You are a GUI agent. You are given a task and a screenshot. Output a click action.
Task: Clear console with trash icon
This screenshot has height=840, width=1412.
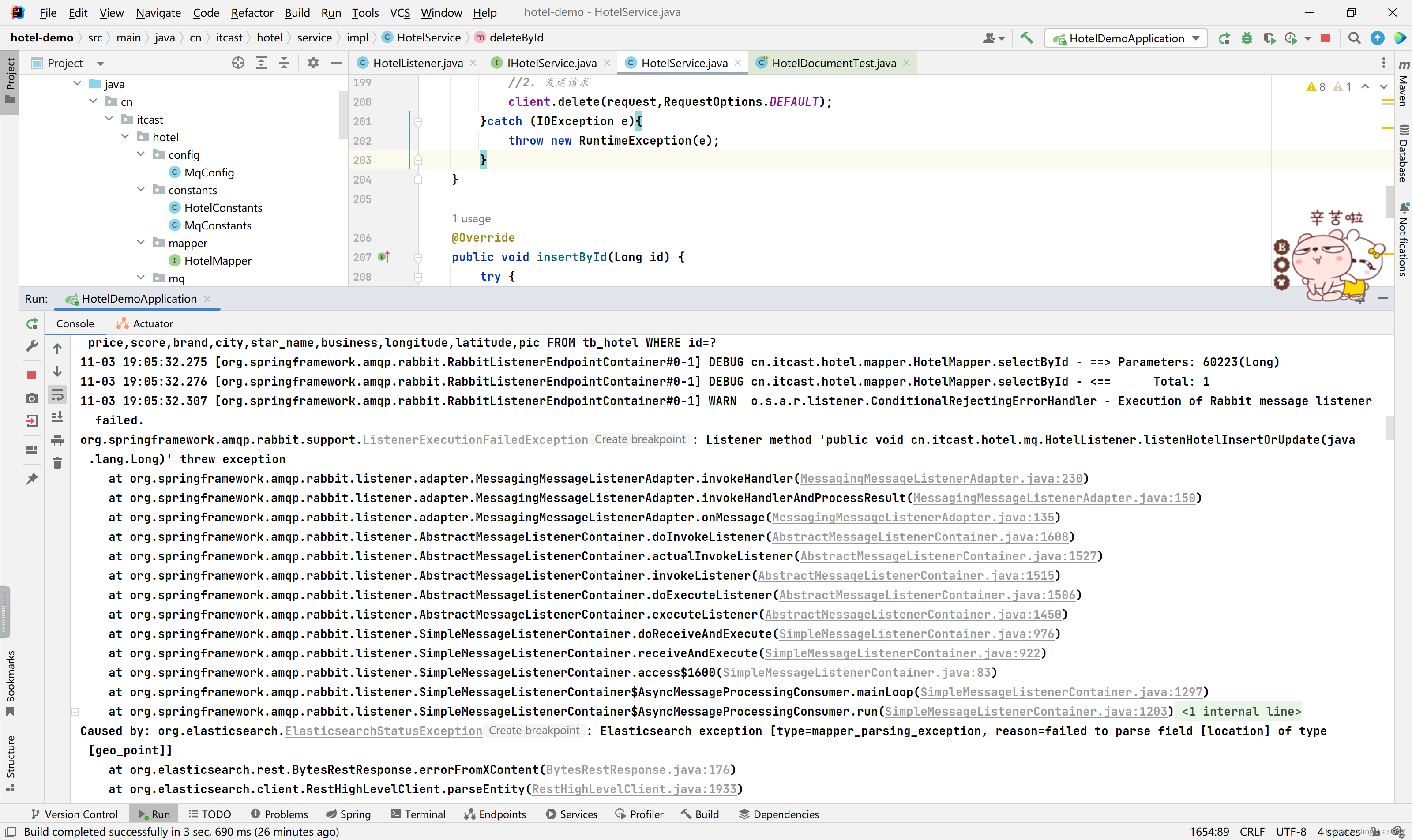point(57,463)
